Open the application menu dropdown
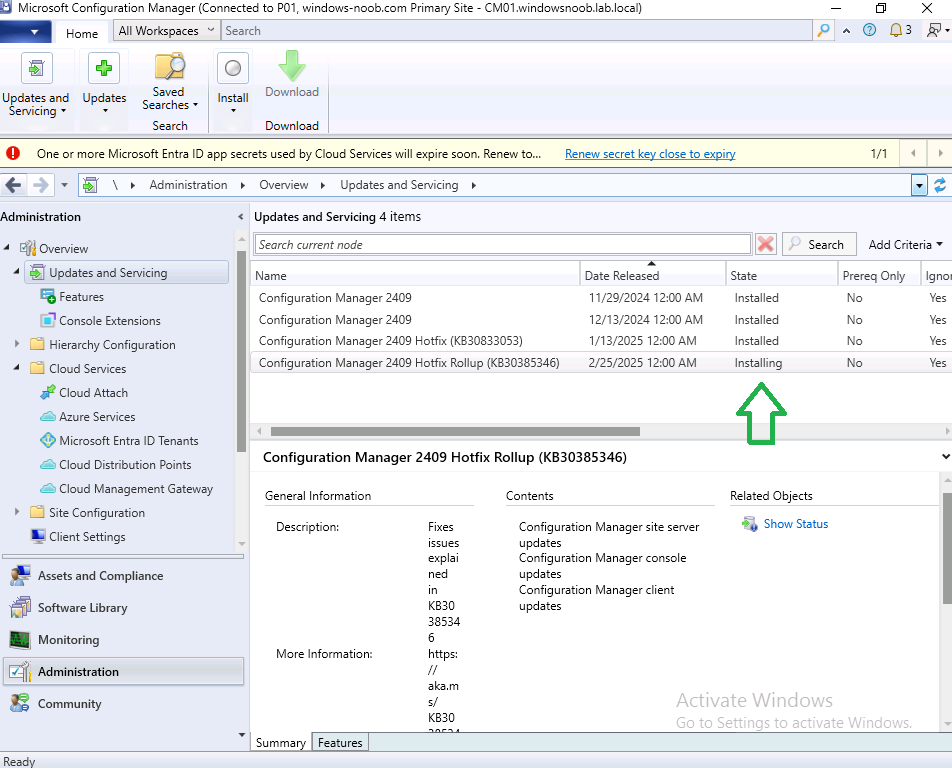952x768 pixels. [x=26, y=32]
